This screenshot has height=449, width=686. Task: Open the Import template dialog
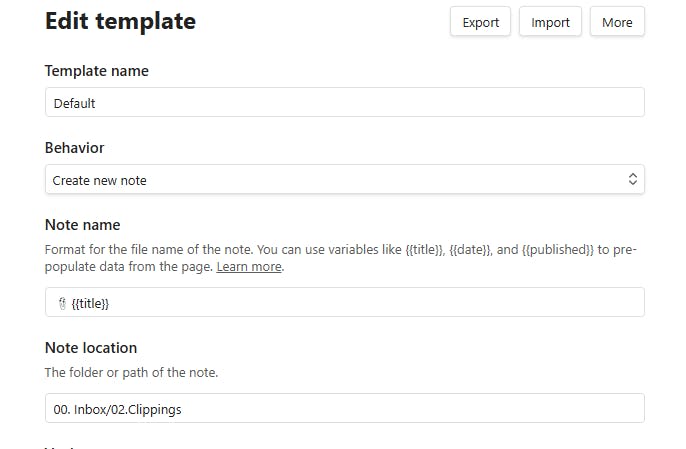[x=550, y=22]
